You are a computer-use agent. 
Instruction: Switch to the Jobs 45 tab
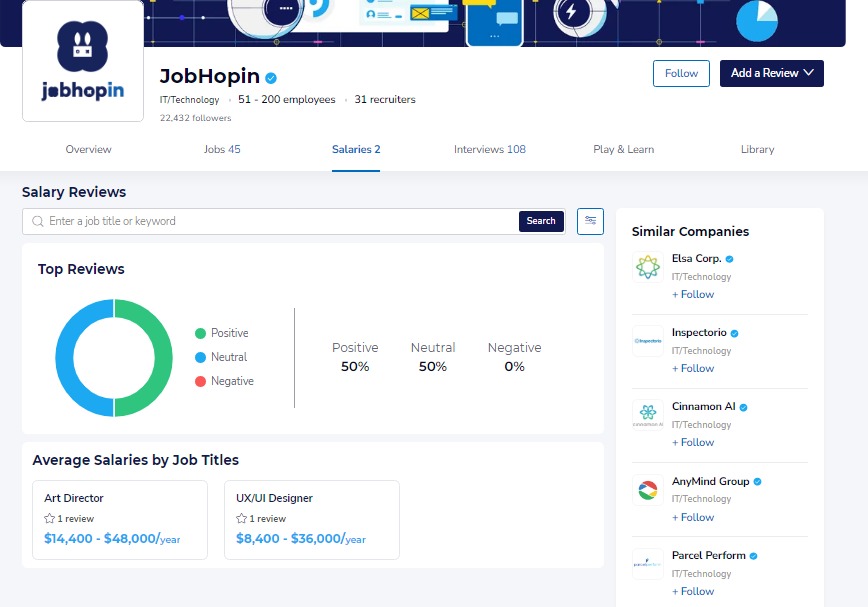222,149
